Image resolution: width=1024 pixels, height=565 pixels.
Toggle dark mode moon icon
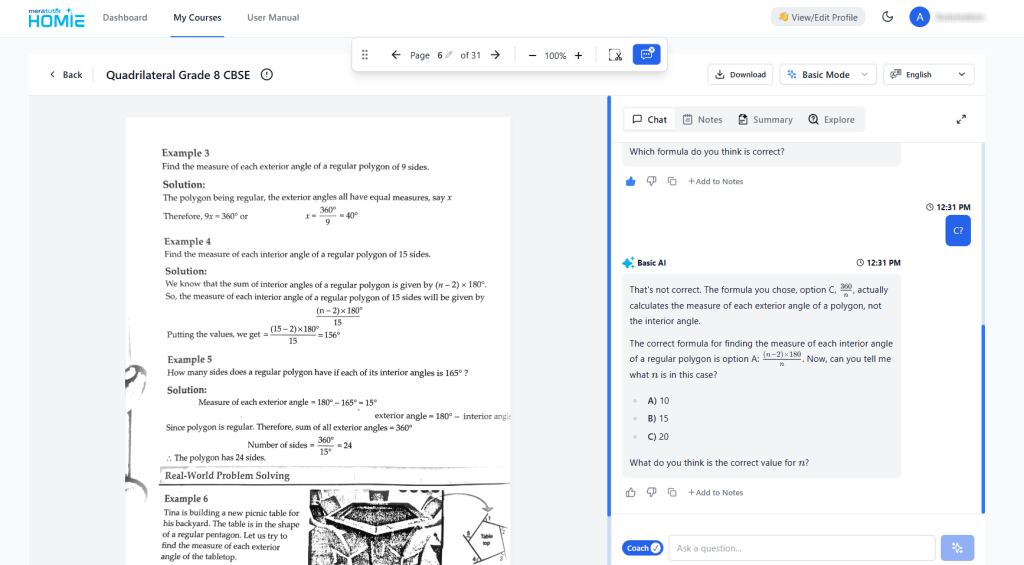point(888,17)
